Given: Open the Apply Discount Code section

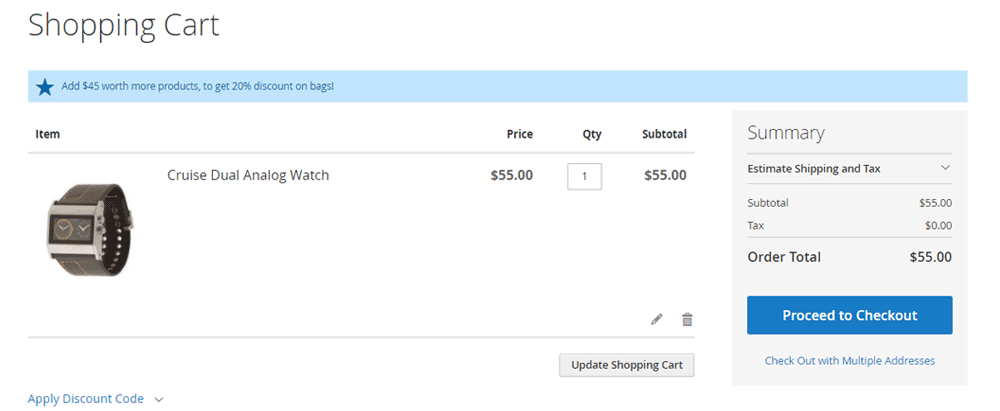Looking at the screenshot, I should coord(86,399).
